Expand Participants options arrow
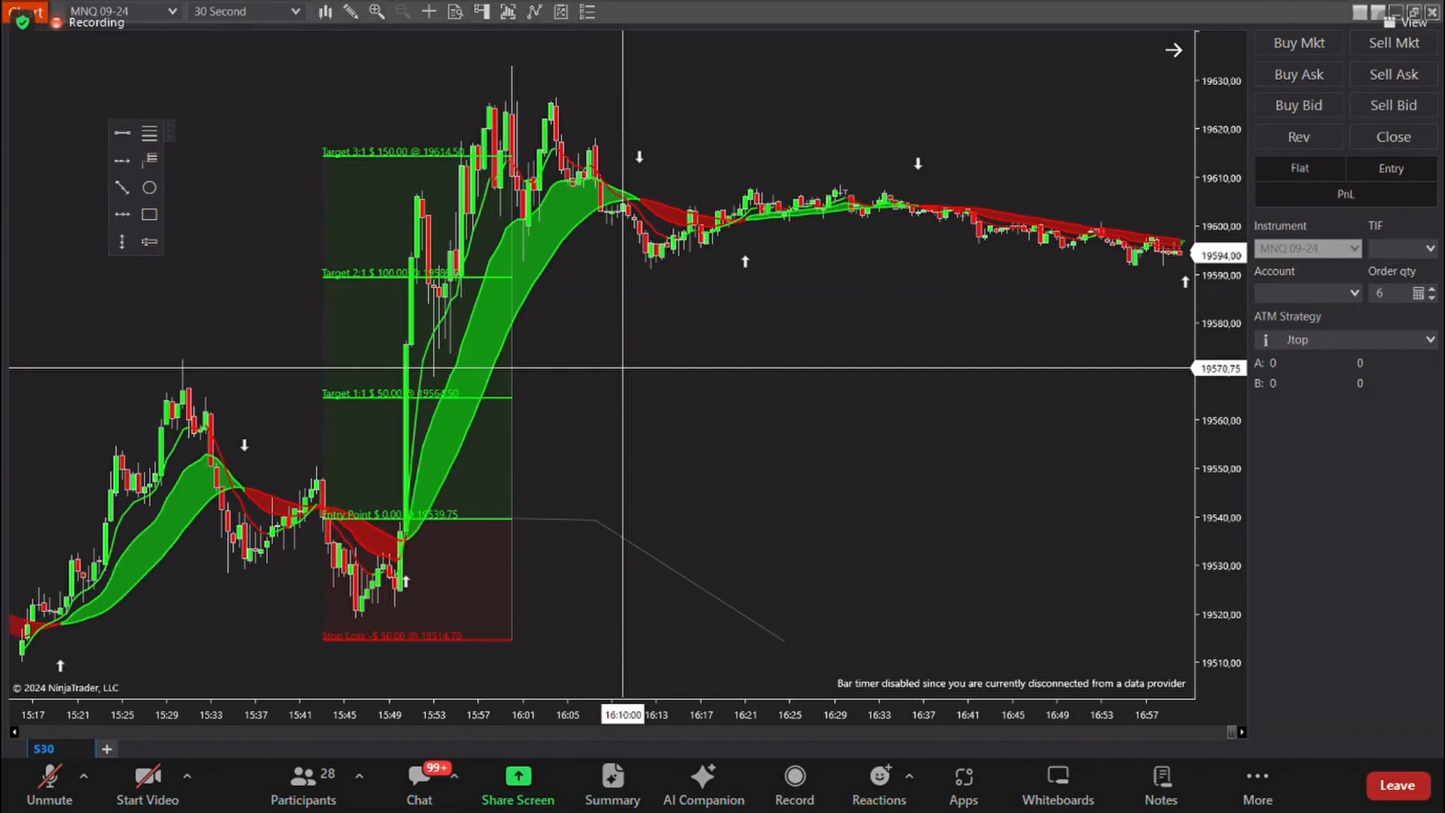 (x=359, y=776)
